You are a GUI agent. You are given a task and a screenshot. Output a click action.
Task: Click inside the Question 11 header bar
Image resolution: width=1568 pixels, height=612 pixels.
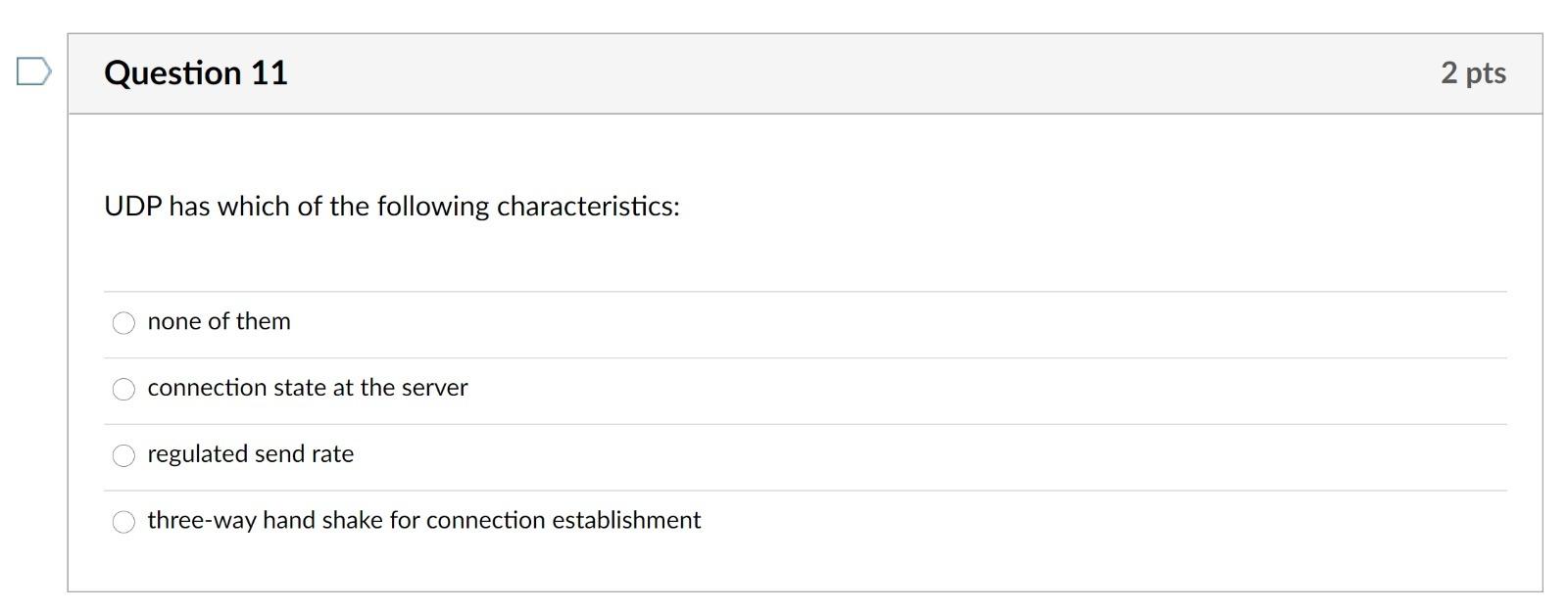tap(784, 71)
